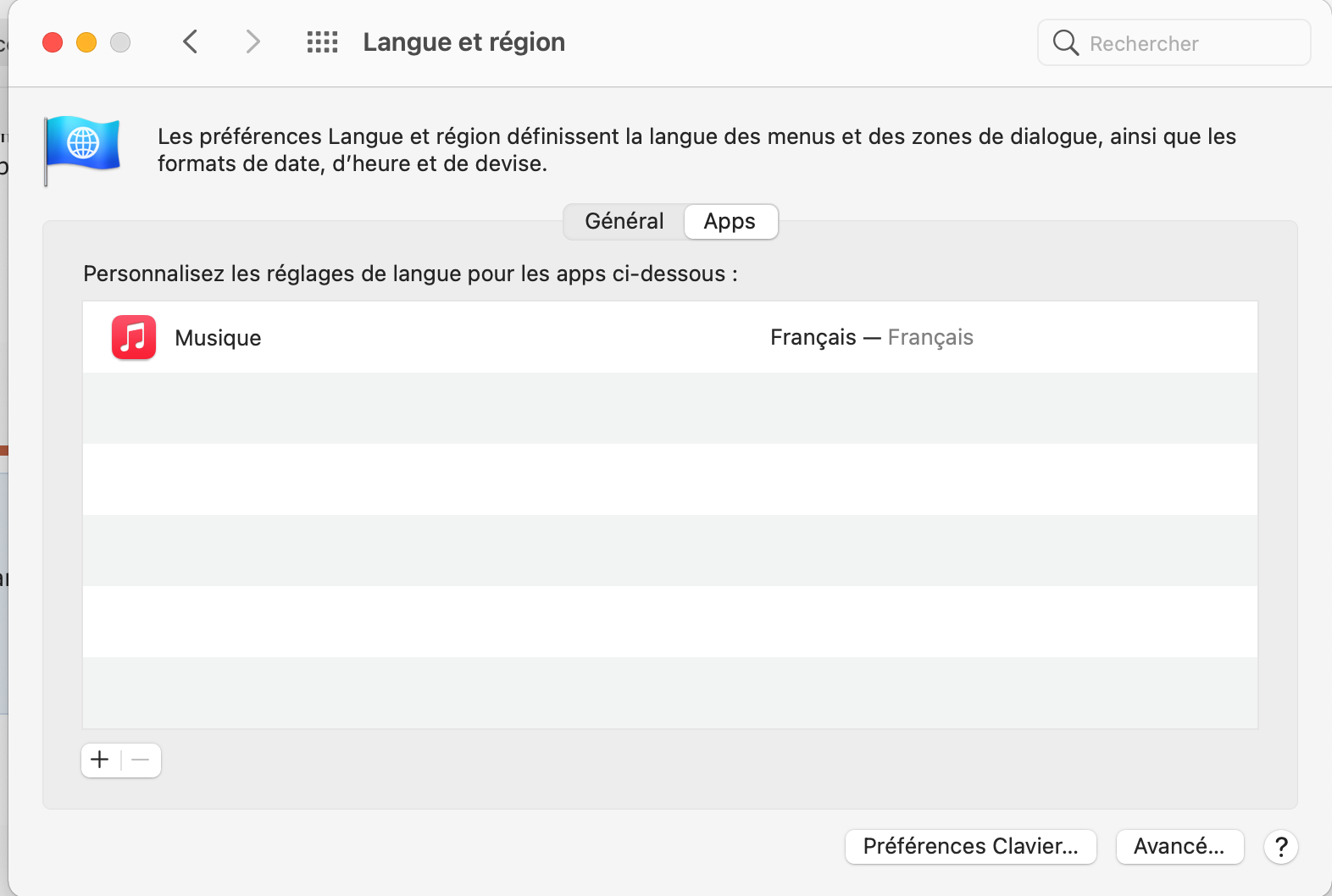Click the Avancé… button
The height and width of the screenshot is (896, 1332).
(1179, 846)
